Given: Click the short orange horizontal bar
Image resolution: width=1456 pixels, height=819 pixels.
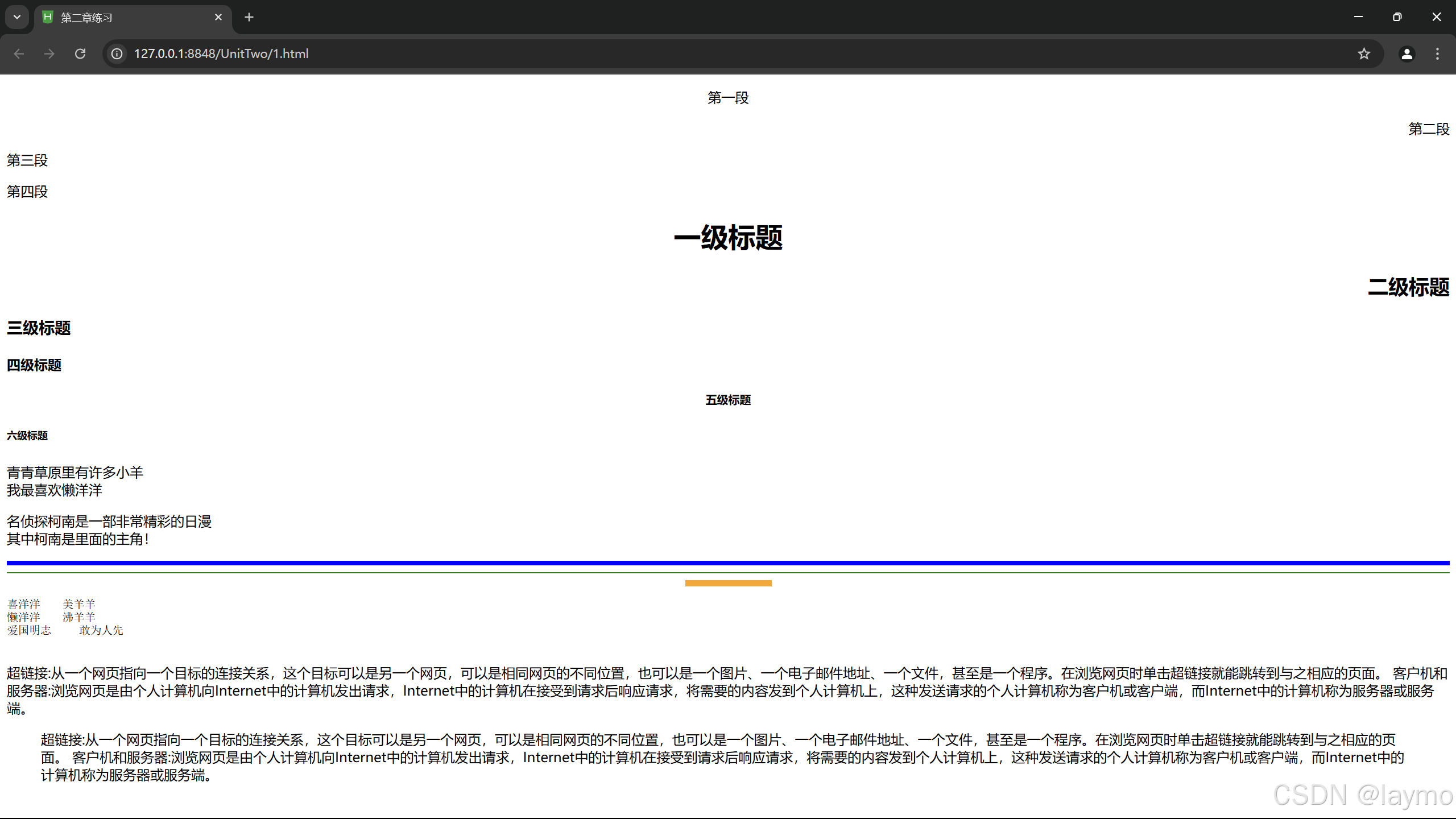Looking at the screenshot, I should 728,583.
